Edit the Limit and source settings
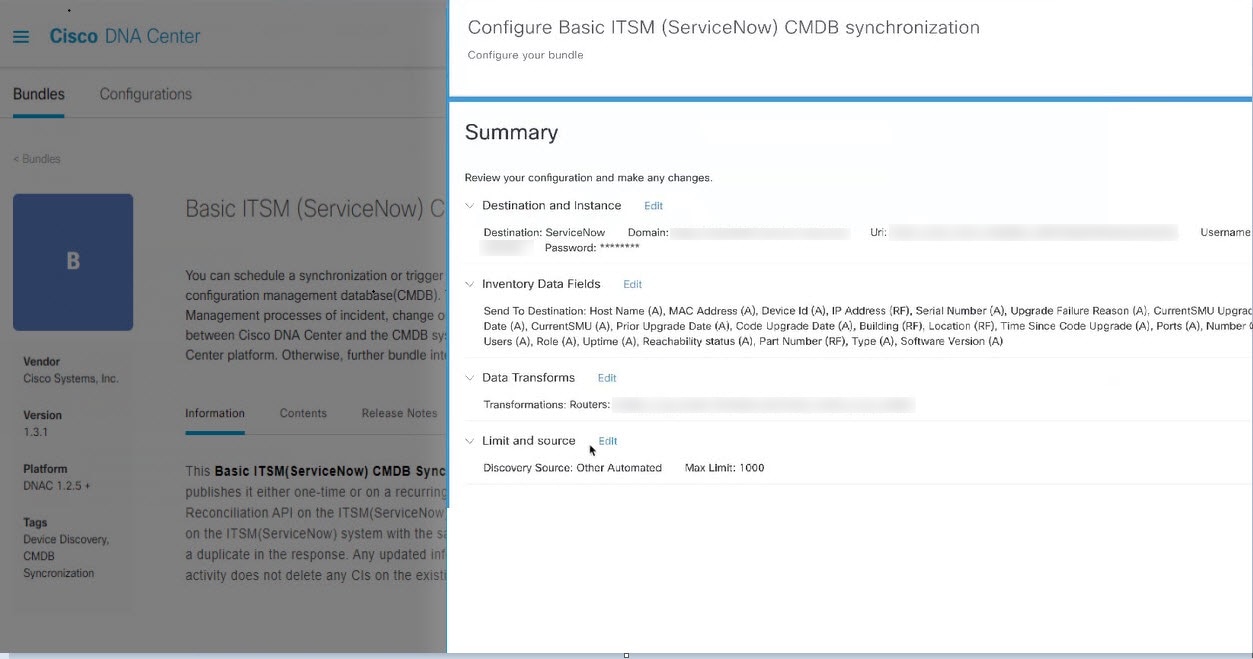The height and width of the screenshot is (659, 1253). tap(608, 441)
